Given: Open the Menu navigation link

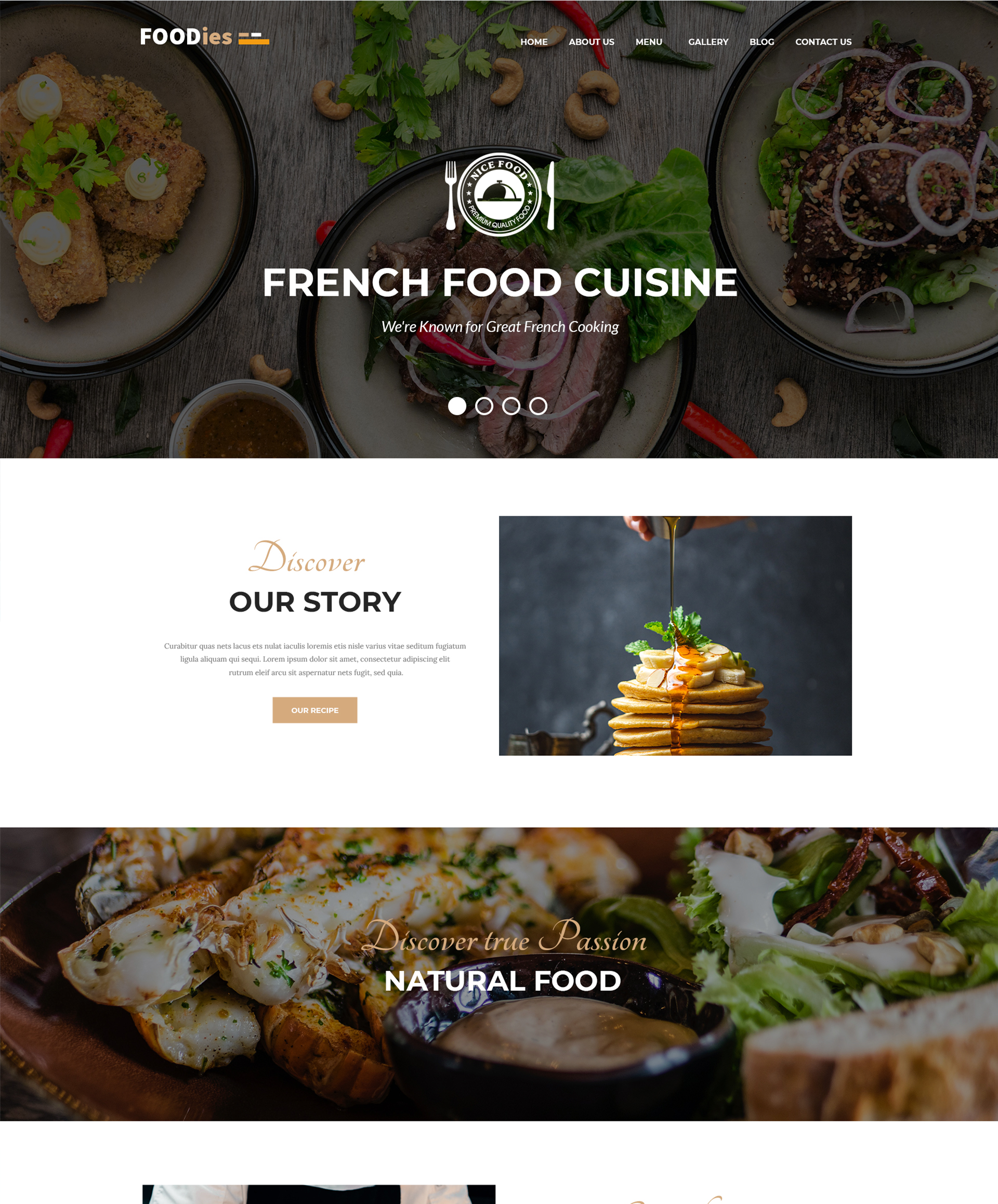Looking at the screenshot, I should pyautogui.click(x=649, y=42).
